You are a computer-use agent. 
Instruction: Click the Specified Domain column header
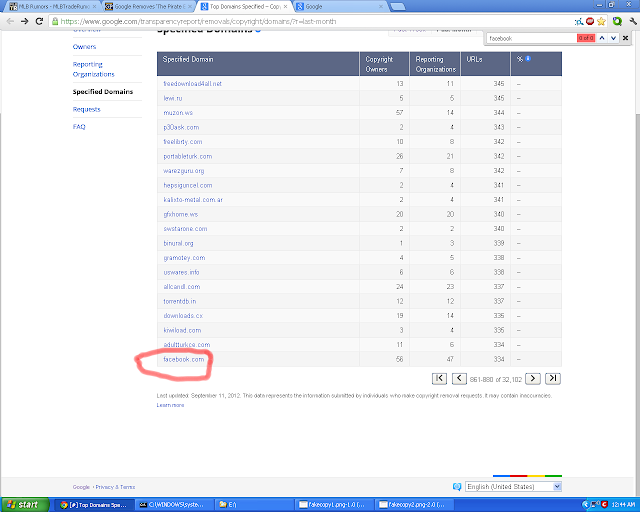[x=258, y=64]
